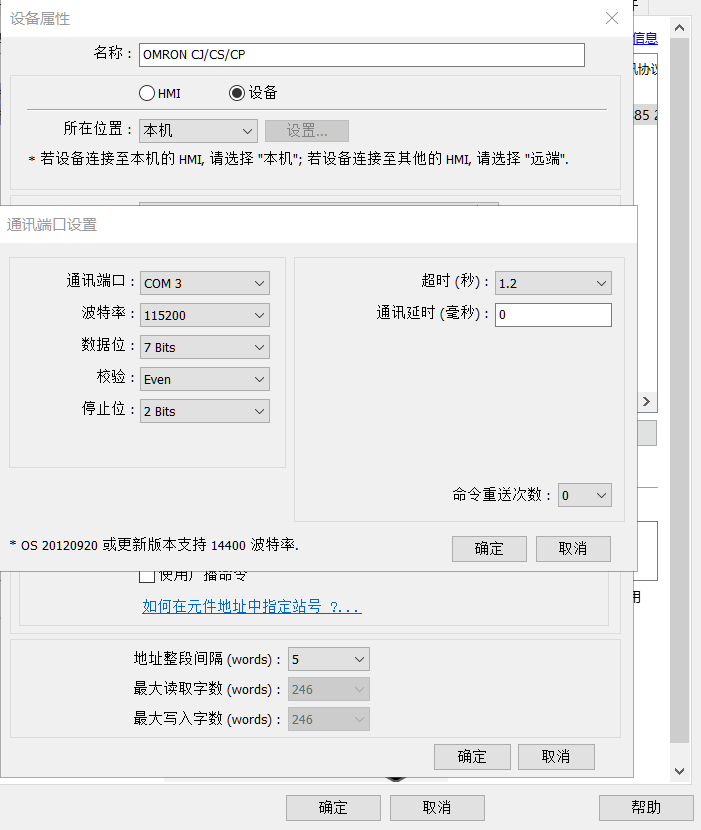Screen dimensions: 701x830
Task: Open the 超时 (秒) dropdown
Action: tap(553, 283)
